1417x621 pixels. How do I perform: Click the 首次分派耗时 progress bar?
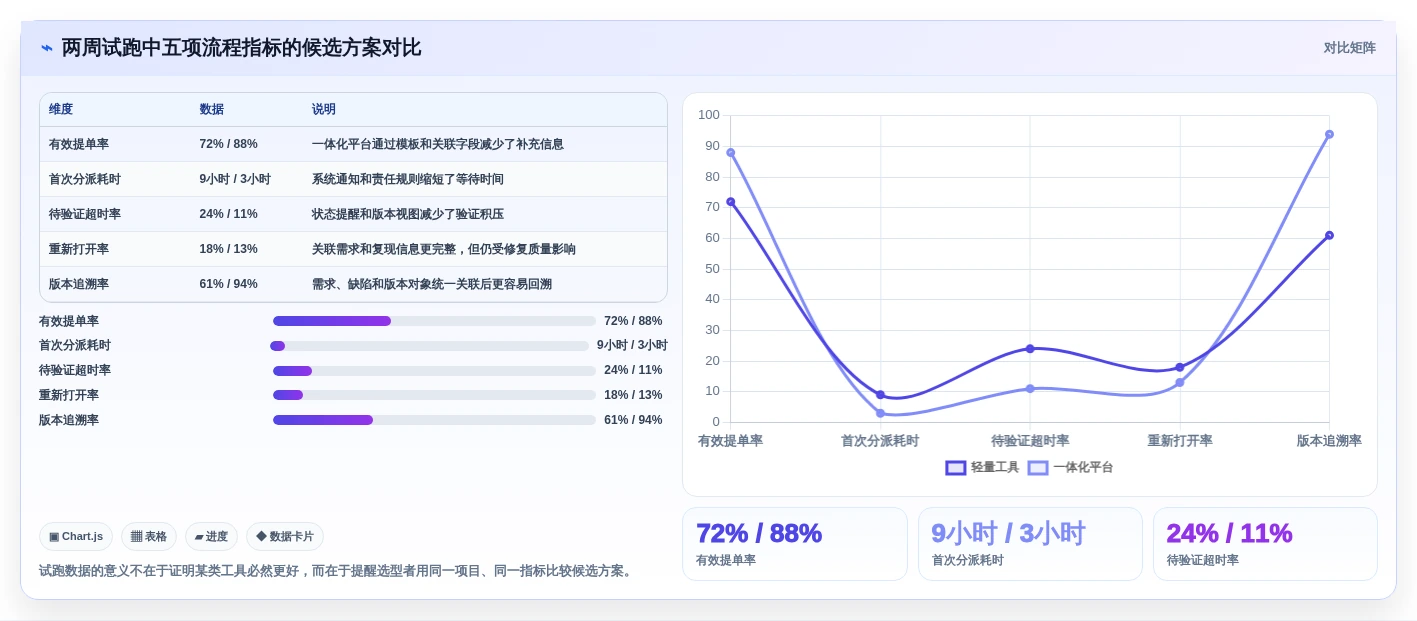tap(429, 346)
